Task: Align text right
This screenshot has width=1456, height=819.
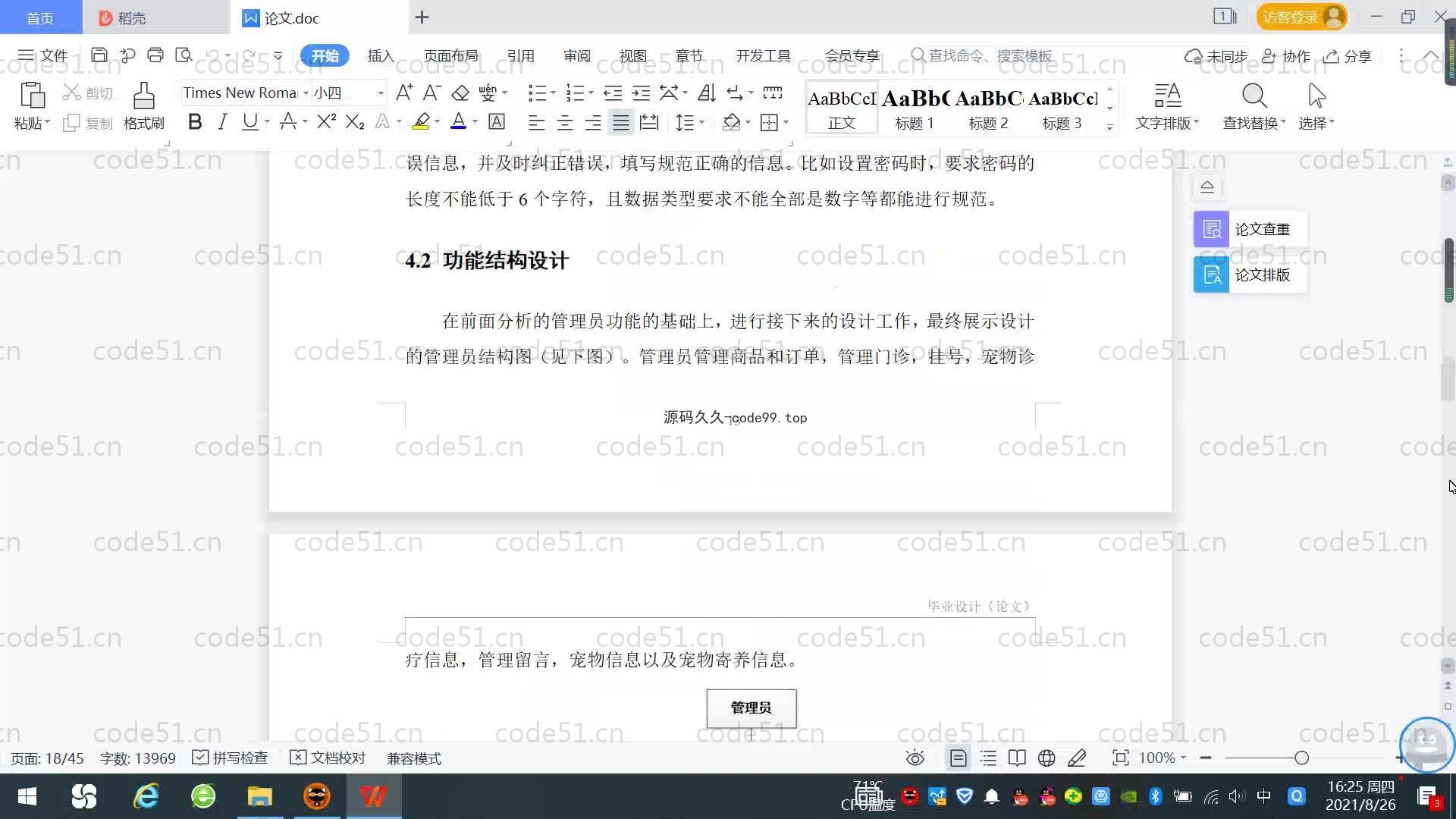Action: pyautogui.click(x=593, y=122)
